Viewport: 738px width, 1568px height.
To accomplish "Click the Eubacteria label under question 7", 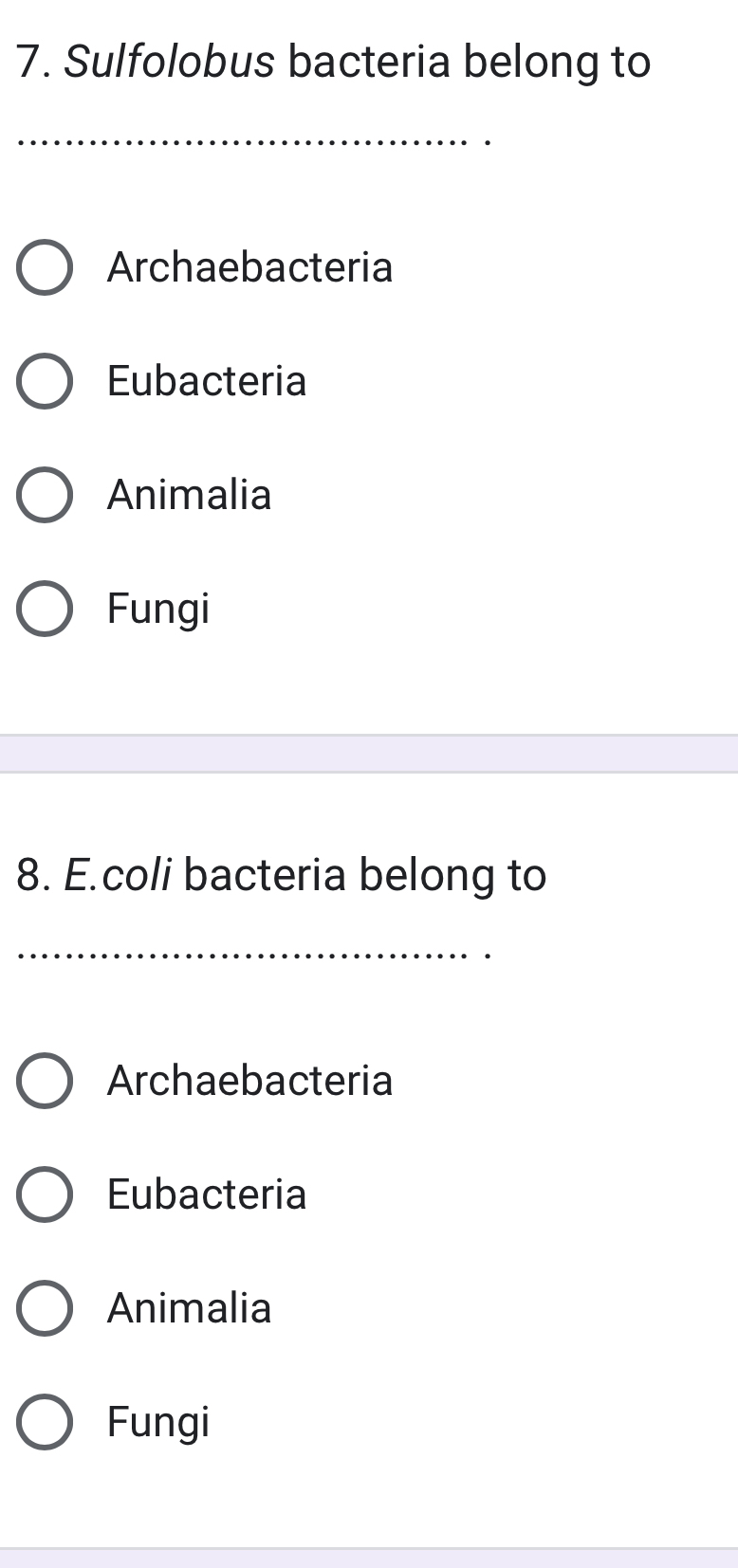I will point(208,381).
